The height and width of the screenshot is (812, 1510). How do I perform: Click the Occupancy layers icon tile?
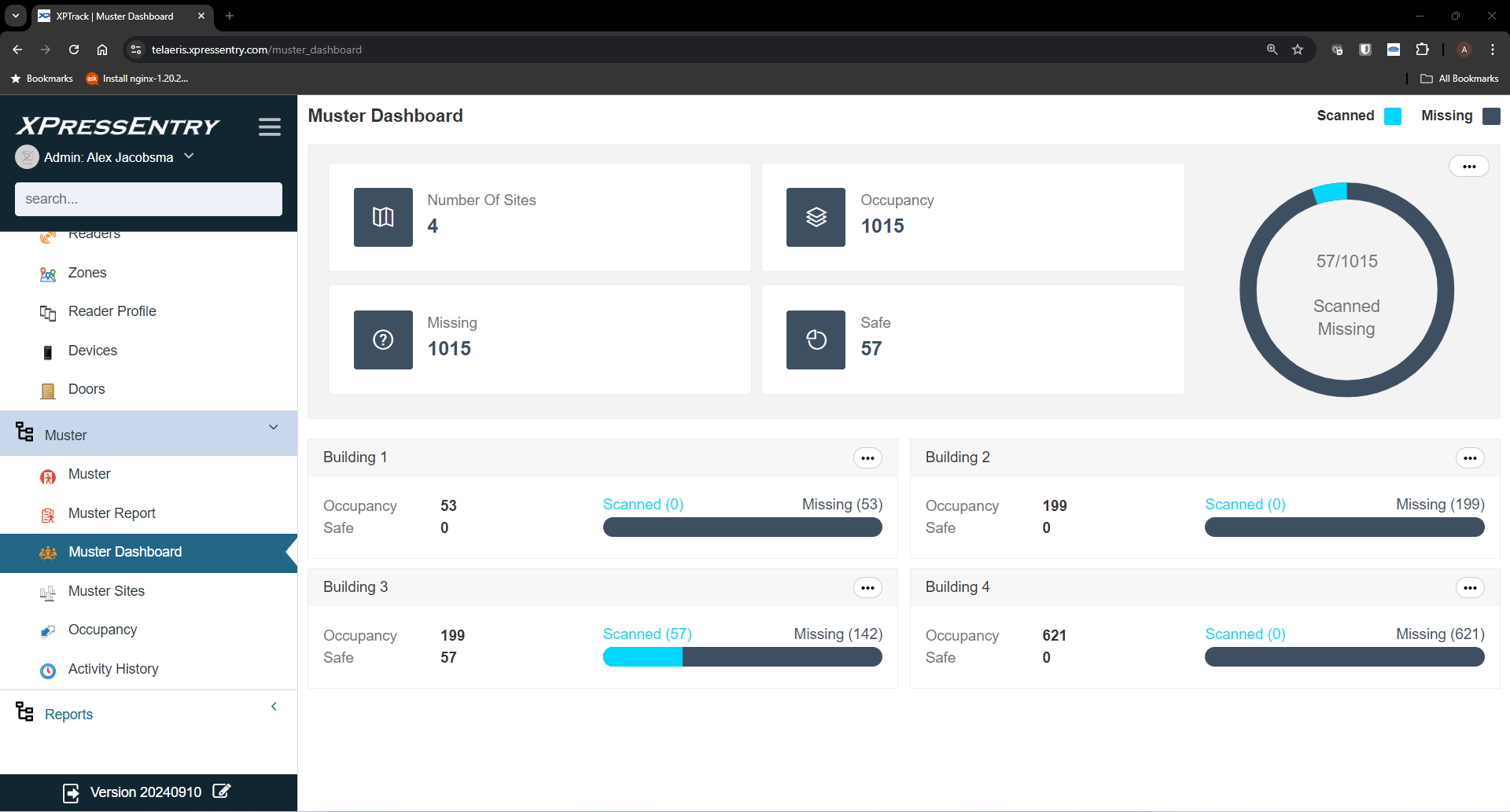coord(816,217)
